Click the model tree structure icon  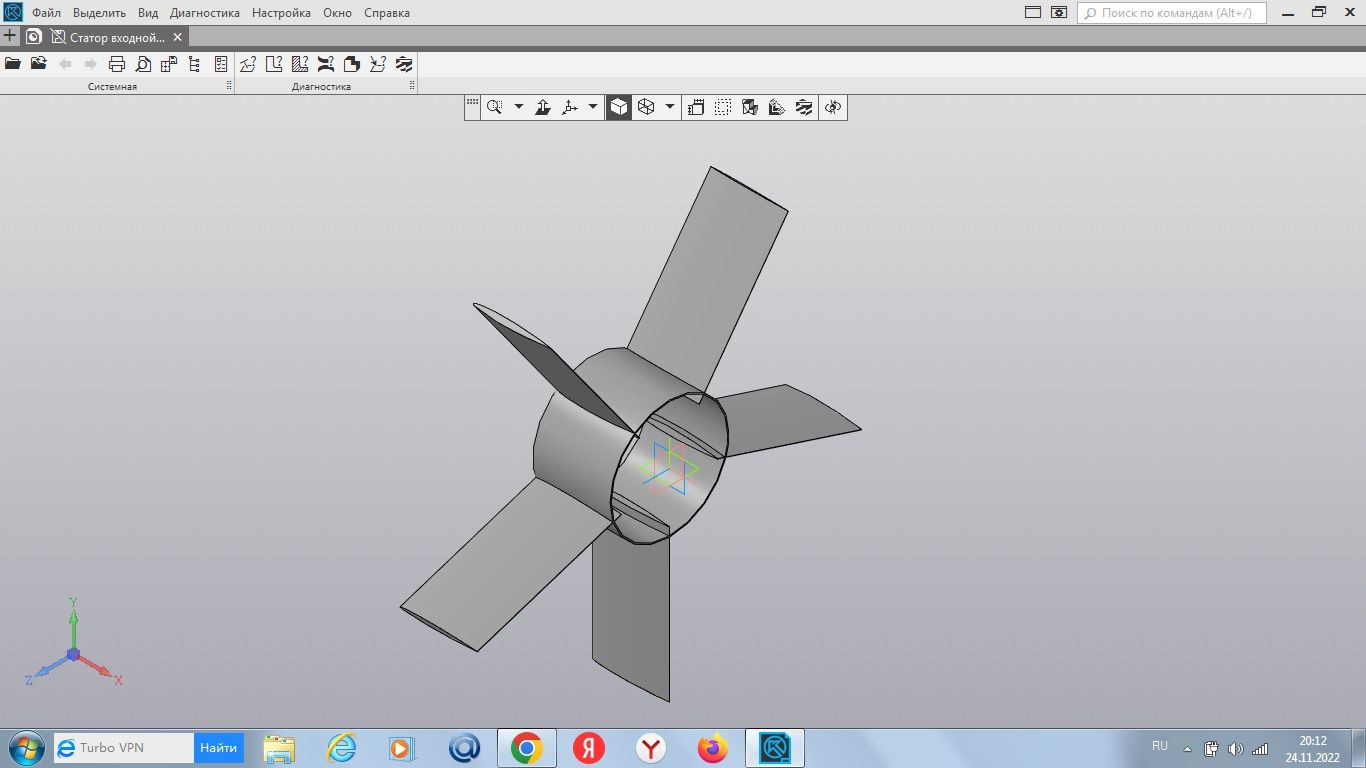pyautogui.click(x=194, y=64)
